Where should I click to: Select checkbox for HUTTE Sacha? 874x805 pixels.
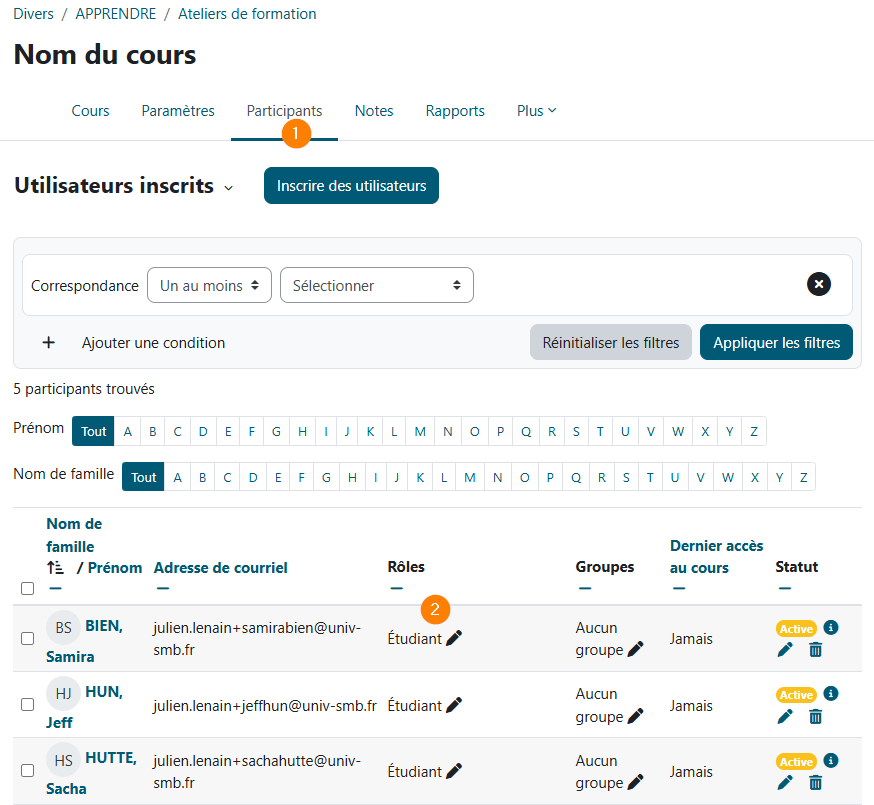pos(27,770)
